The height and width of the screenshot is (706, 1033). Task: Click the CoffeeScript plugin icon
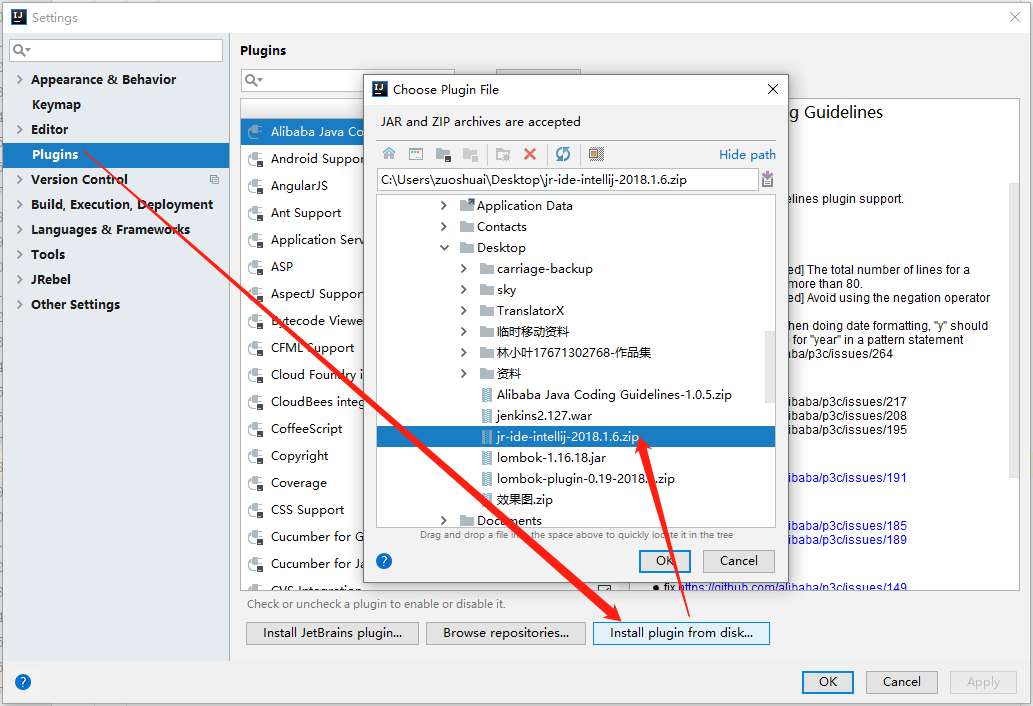(x=256, y=429)
